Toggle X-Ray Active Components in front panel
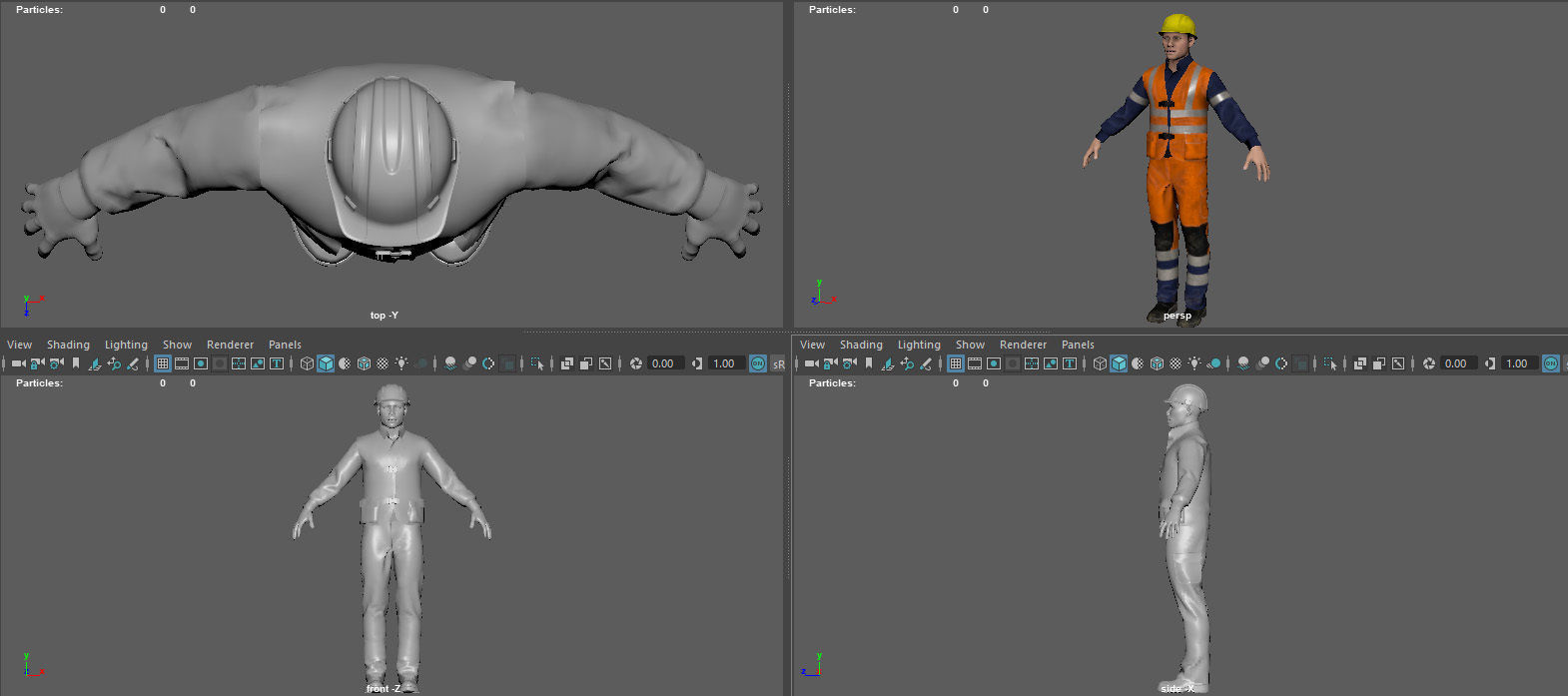This screenshot has width=1568, height=696. 586,363
